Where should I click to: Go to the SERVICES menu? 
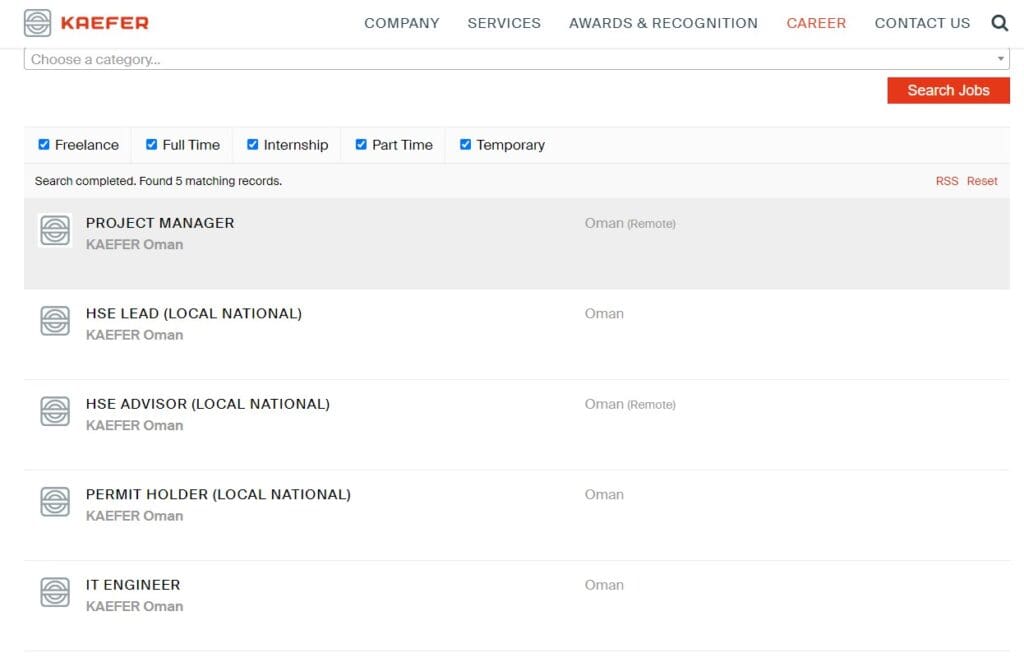504,23
